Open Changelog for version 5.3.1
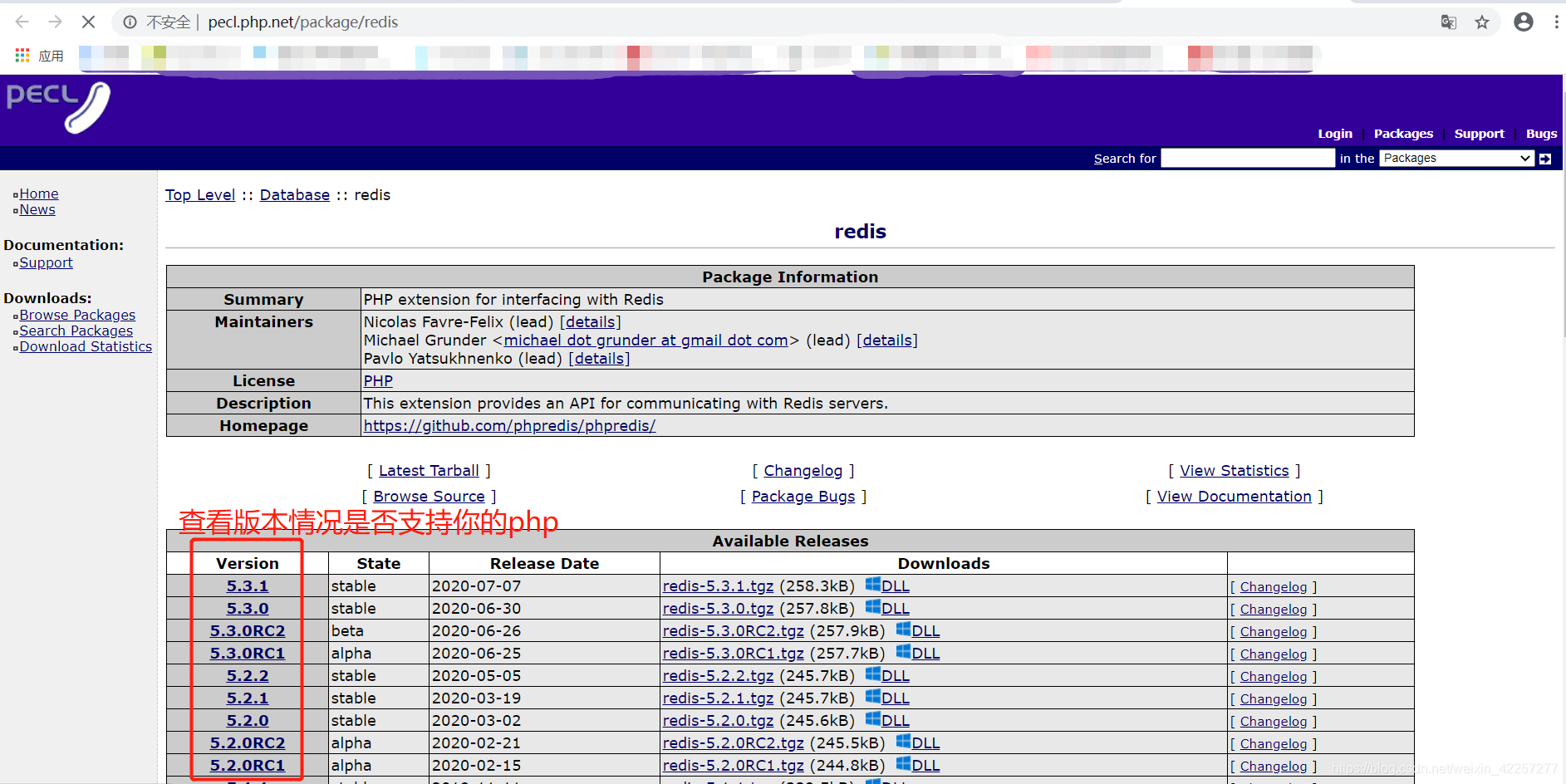1566x784 pixels. pyautogui.click(x=1273, y=586)
